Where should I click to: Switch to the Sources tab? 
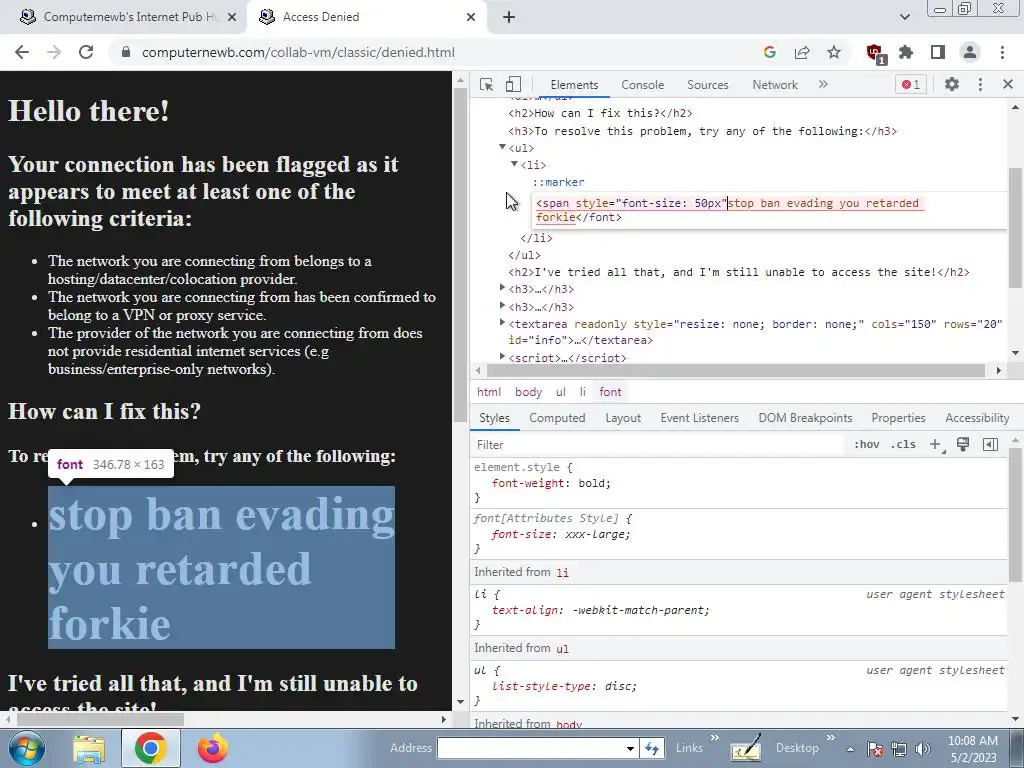(x=707, y=85)
